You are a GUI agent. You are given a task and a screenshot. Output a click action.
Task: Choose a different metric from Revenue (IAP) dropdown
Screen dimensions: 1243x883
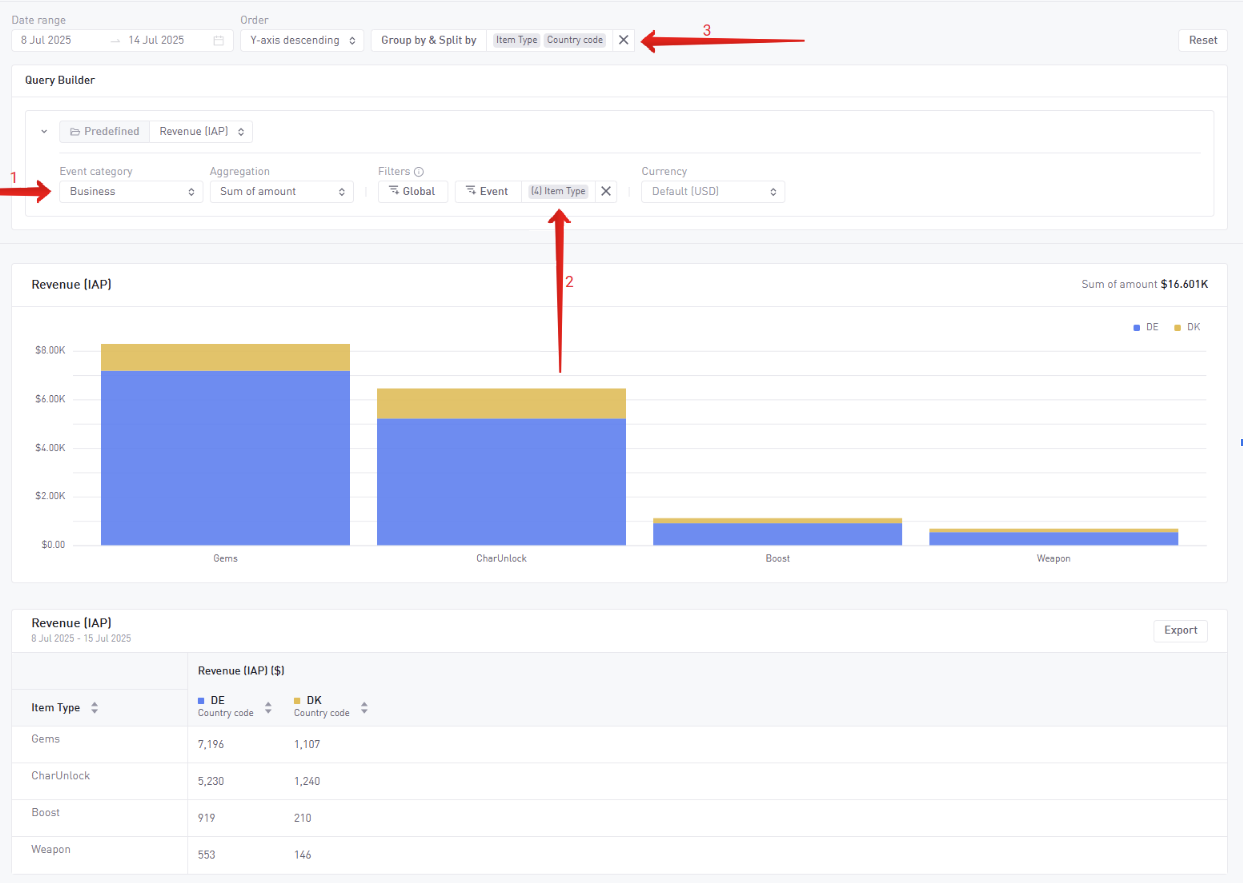[x=201, y=131]
